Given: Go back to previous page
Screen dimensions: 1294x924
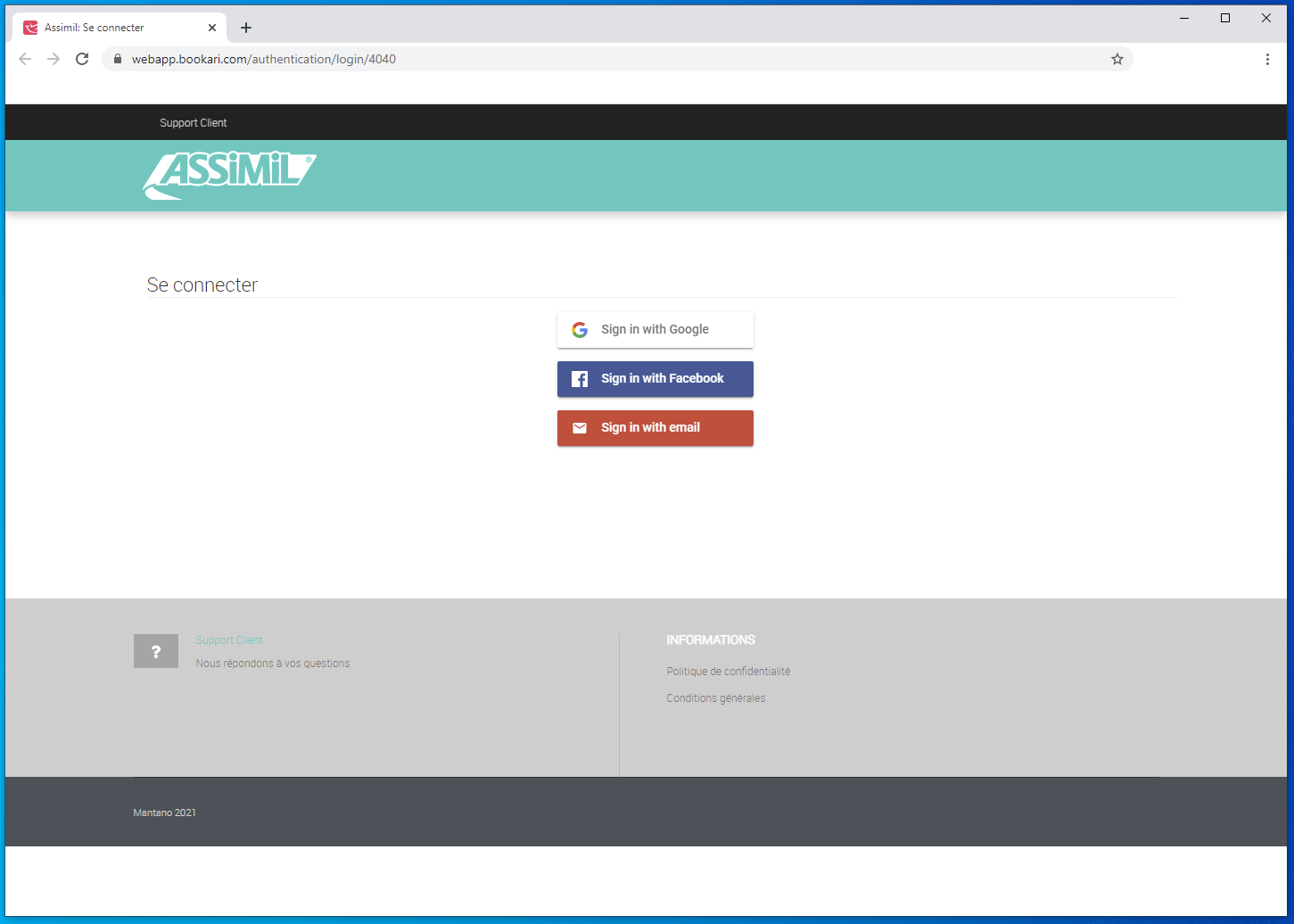Looking at the screenshot, I should (x=25, y=59).
